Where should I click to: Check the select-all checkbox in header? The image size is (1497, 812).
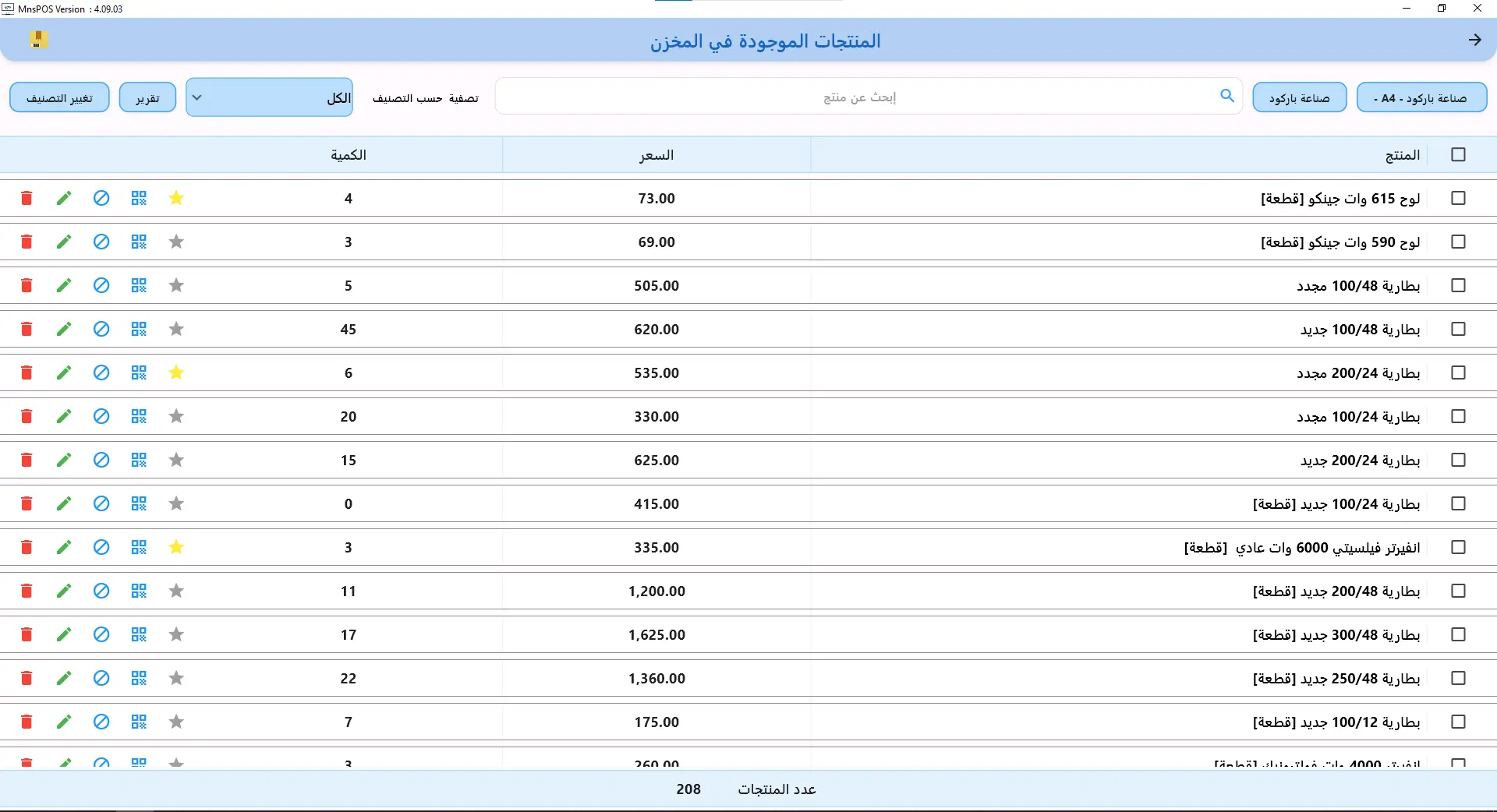pyautogui.click(x=1456, y=154)
